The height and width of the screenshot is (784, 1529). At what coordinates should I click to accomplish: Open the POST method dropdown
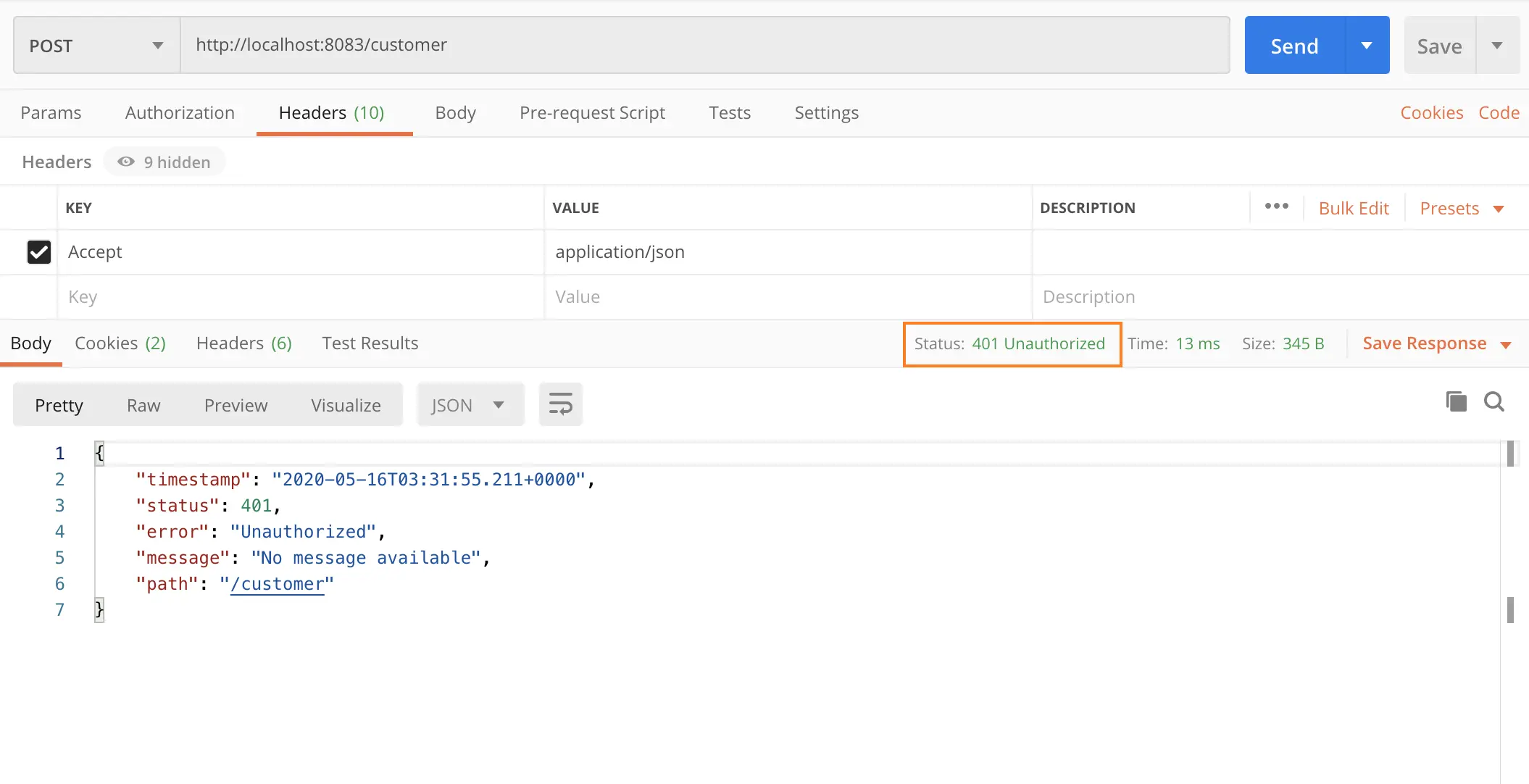click(96, 46)
